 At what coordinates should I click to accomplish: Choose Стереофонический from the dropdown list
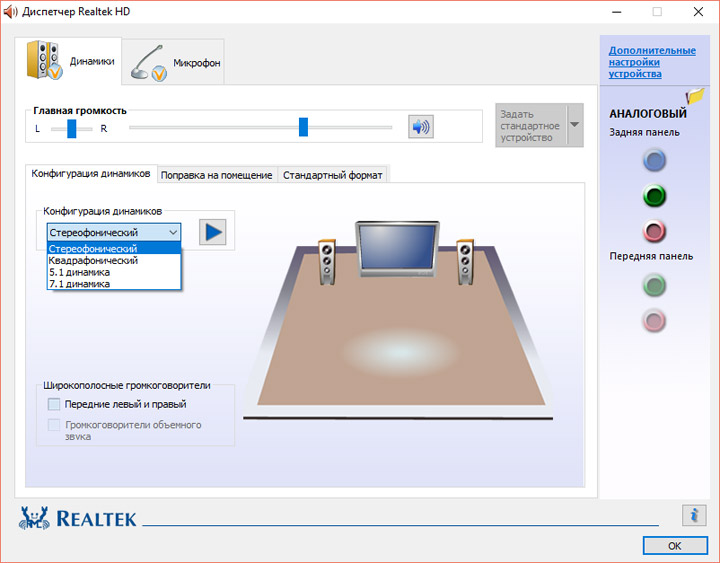point(114,248)
